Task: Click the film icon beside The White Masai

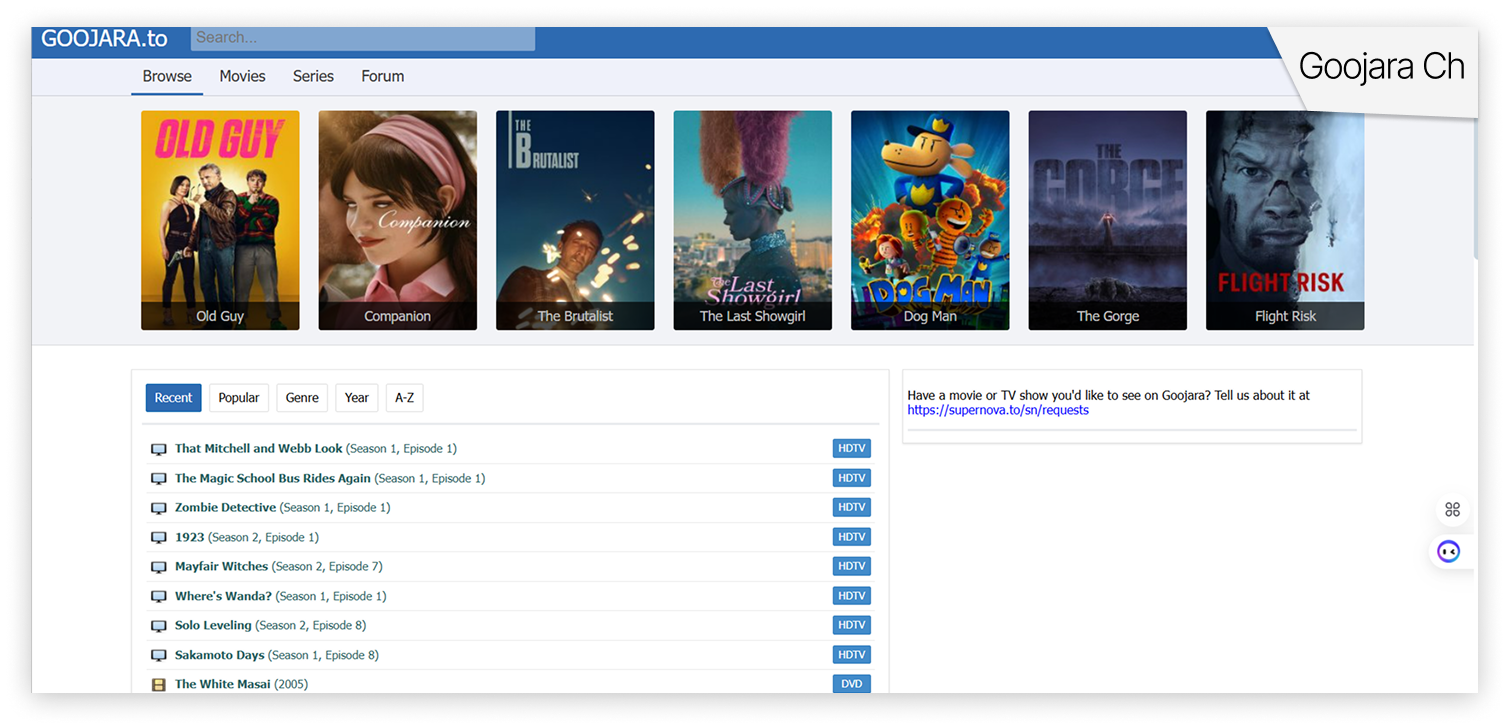Action: tap(158, 685)
